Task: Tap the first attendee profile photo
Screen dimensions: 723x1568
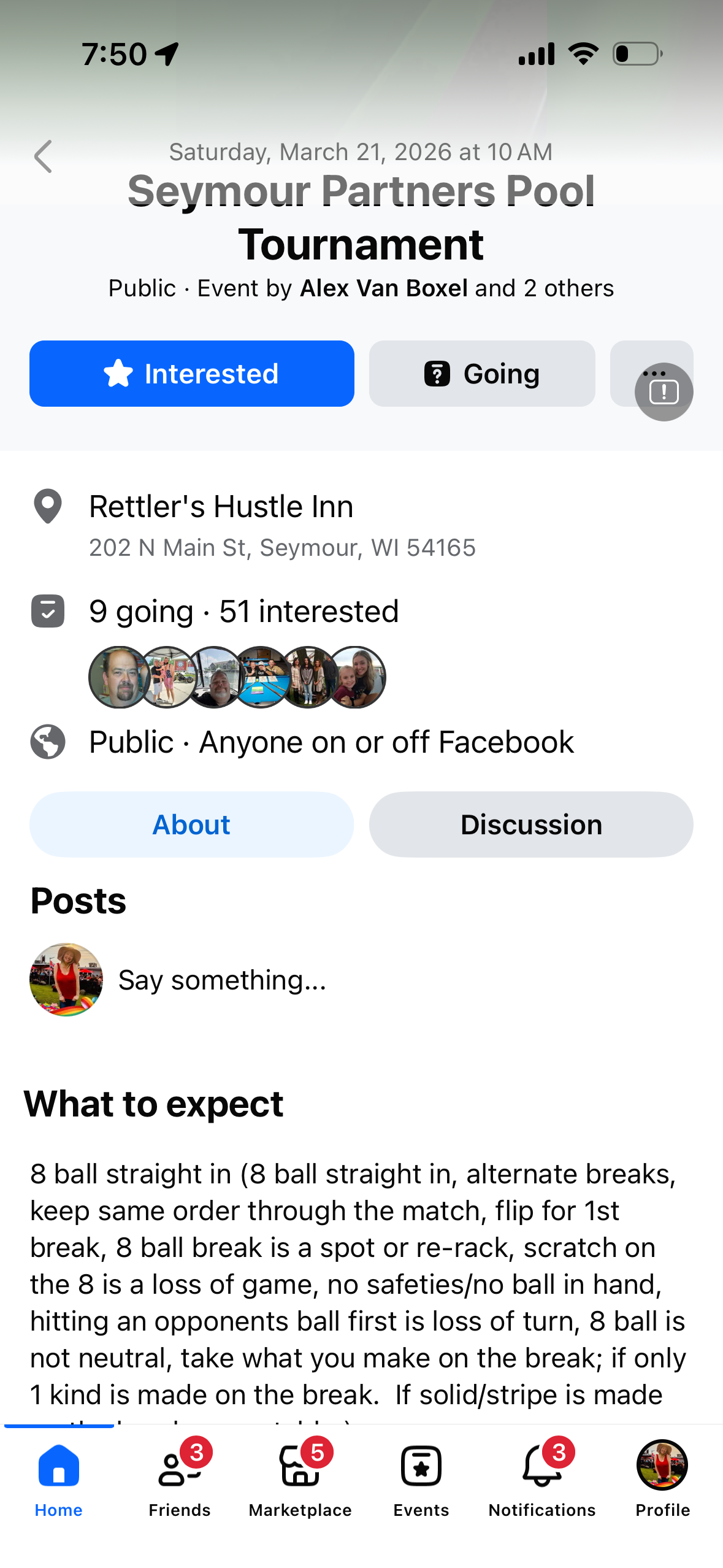Action: pos(119,677)
